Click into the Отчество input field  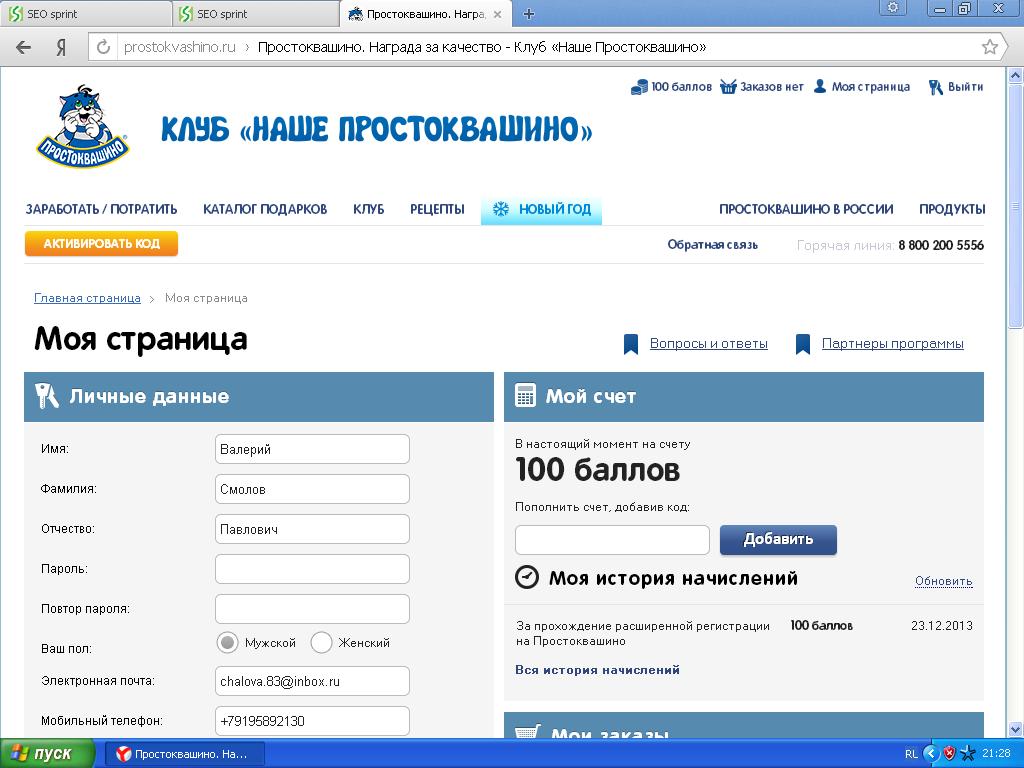pyautogui.click(x=312, y=529)
